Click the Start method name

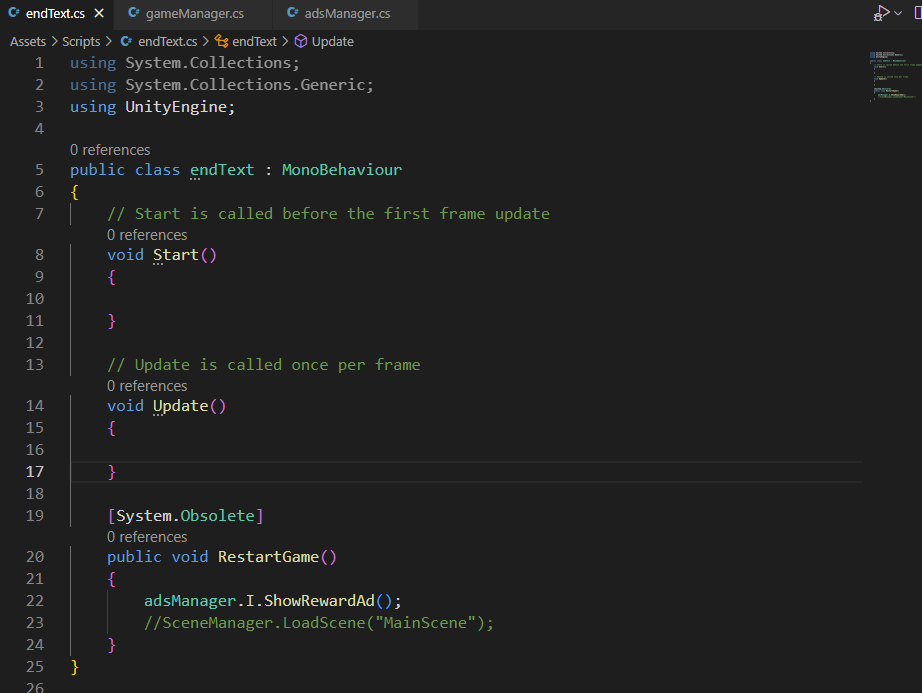176,255
